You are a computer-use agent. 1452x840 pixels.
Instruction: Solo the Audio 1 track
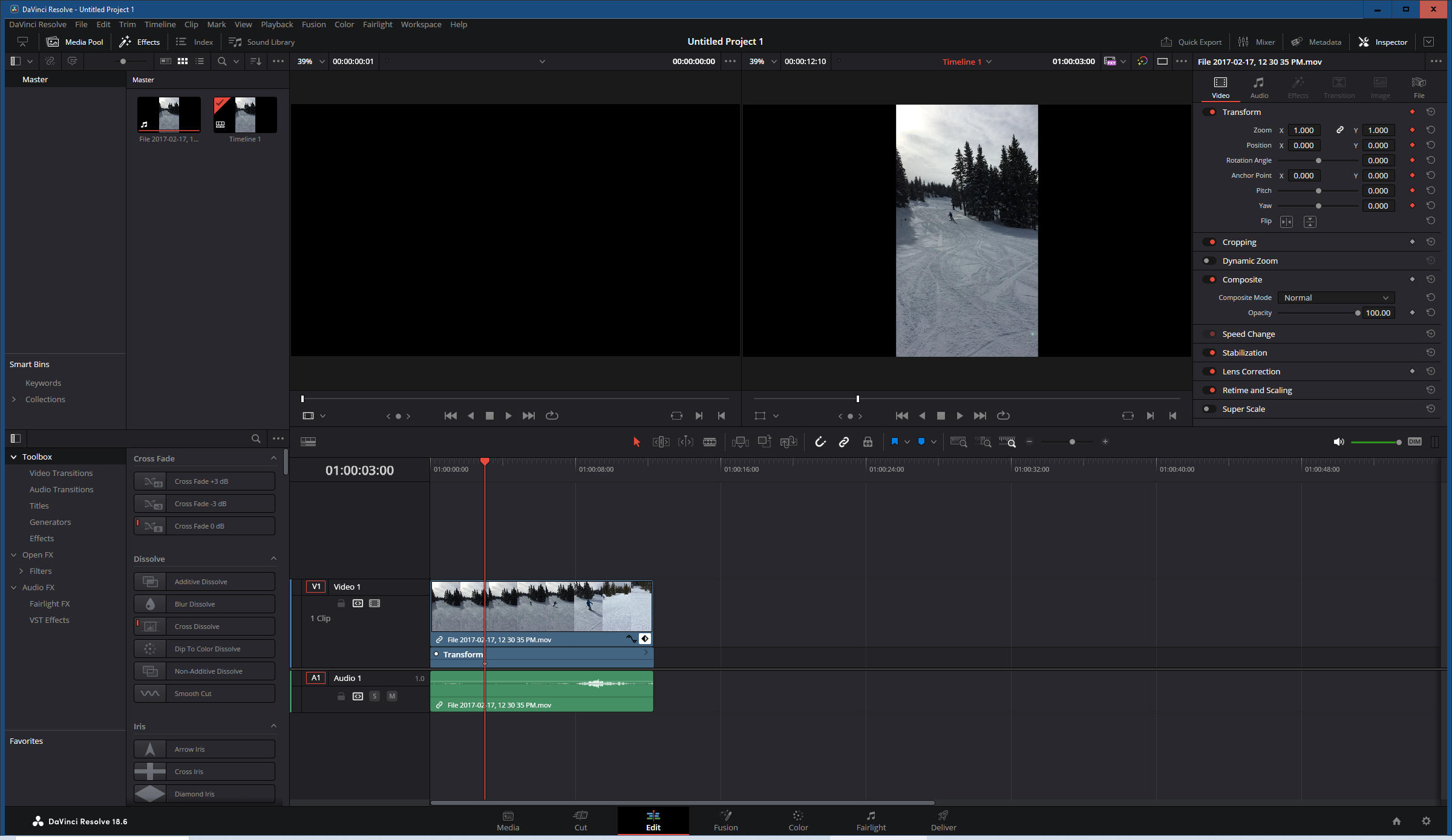(x=374, y=696)
